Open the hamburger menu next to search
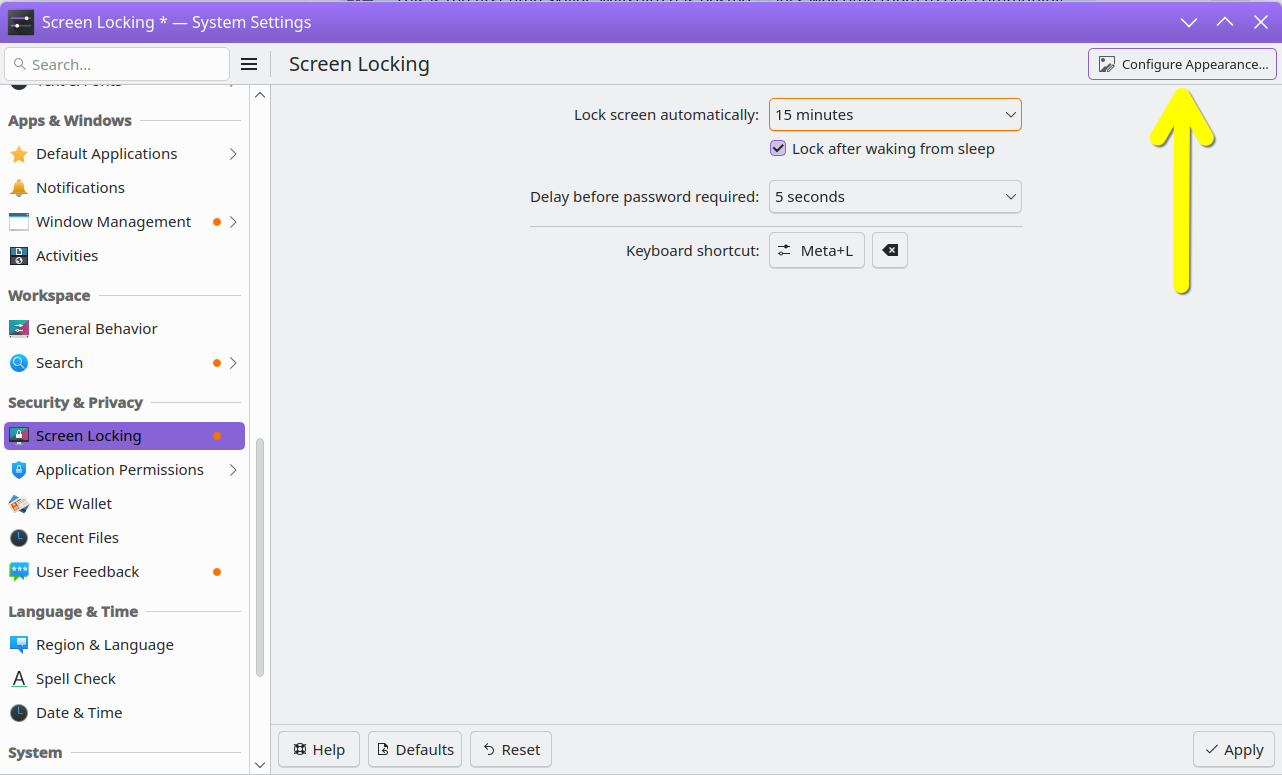 click(249, 64)
